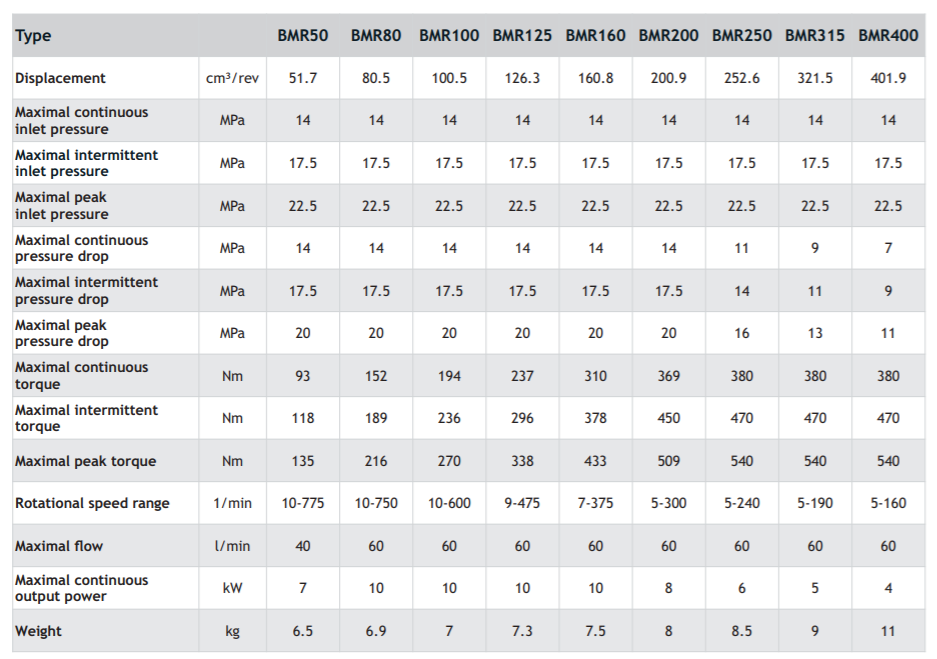Click the Displacement row label
Image resolution: width=937 pixels, height=659 pixels.
(x=60, y=78)
